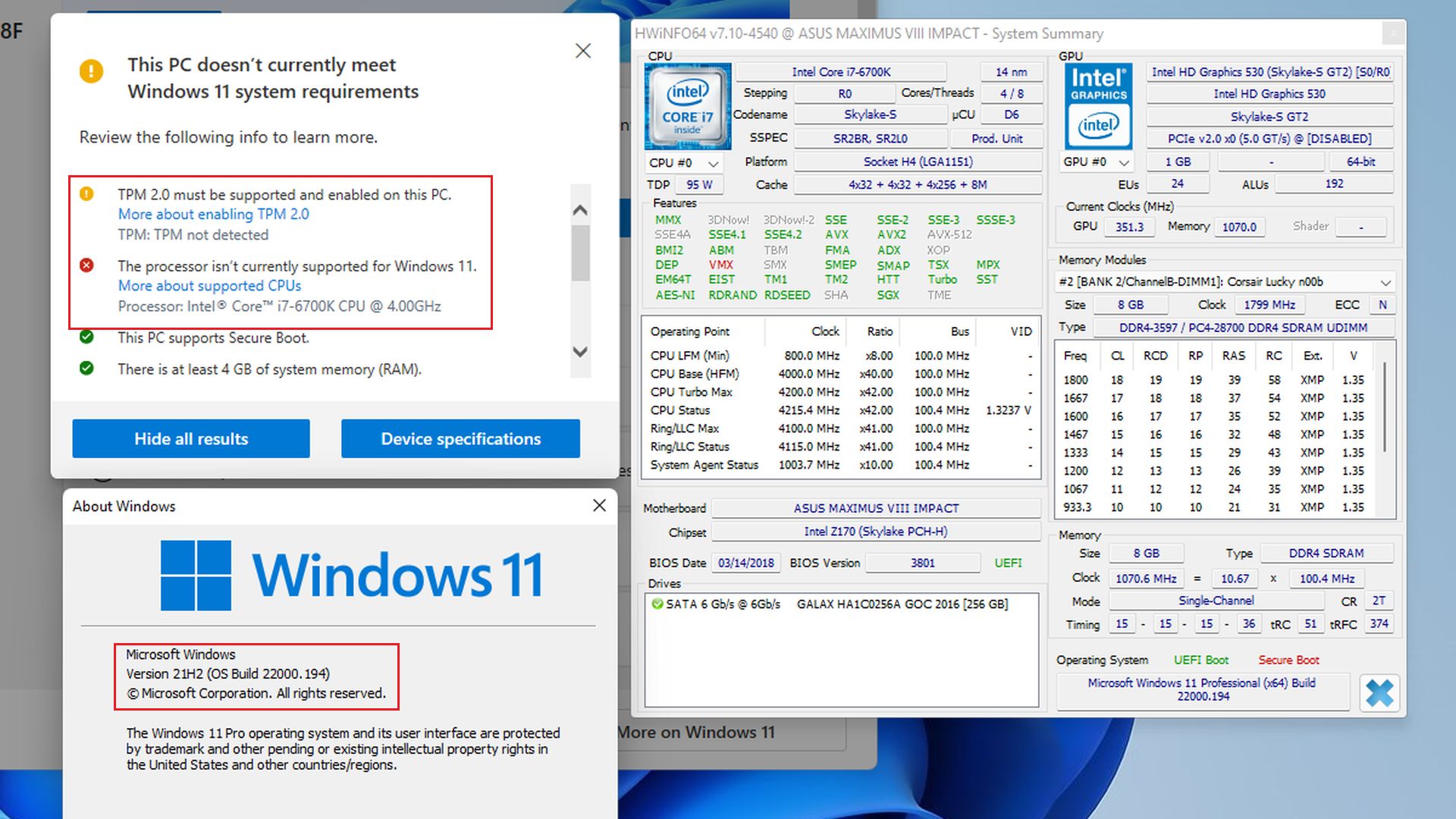The image size is (1456, 819).
Task: Click the Windows 11 logo in About Windows
Action: [196, 576]
